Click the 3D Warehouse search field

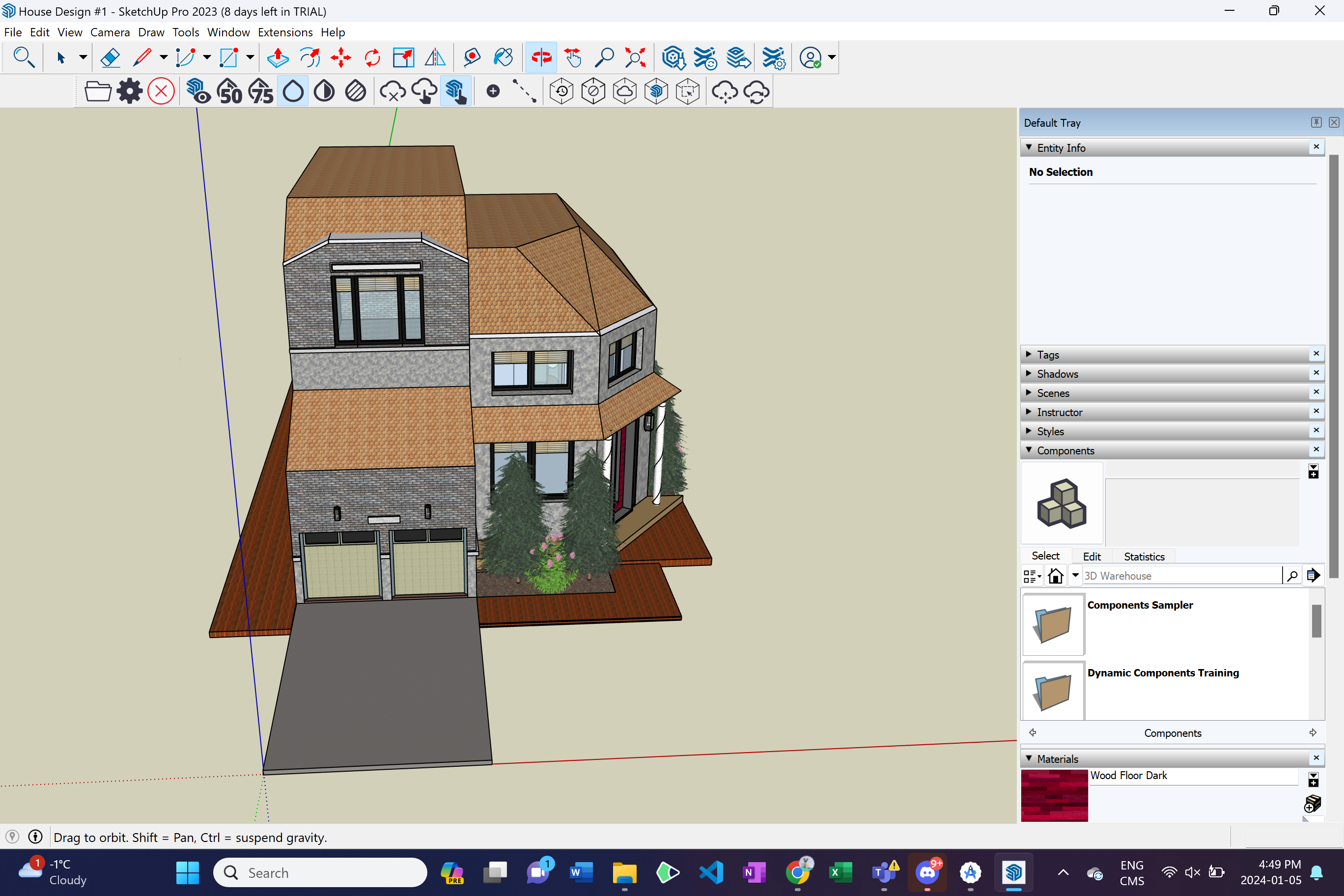(x=1180, y=575)
